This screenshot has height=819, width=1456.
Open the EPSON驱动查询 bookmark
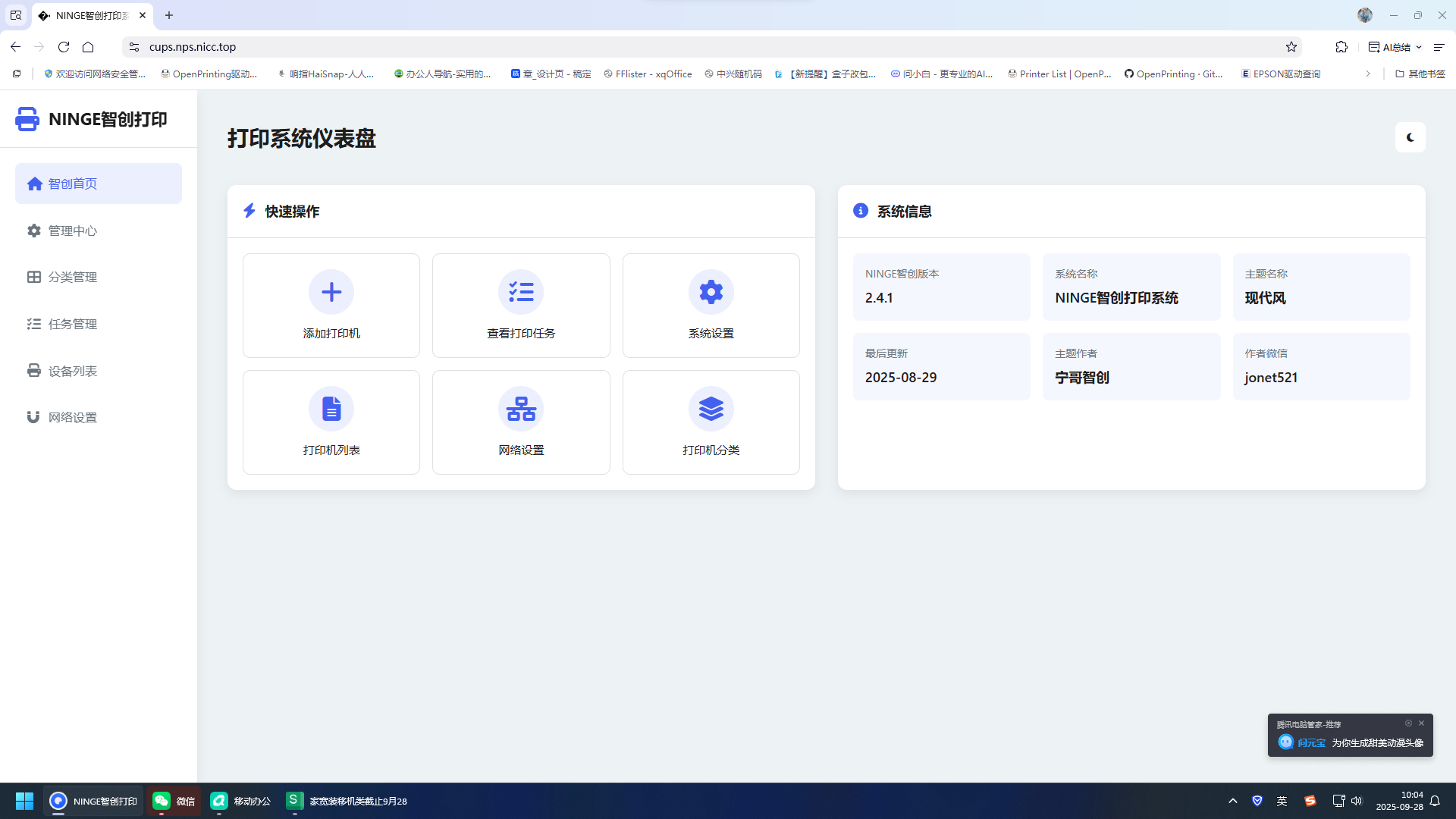click(x=1281, y=74)
